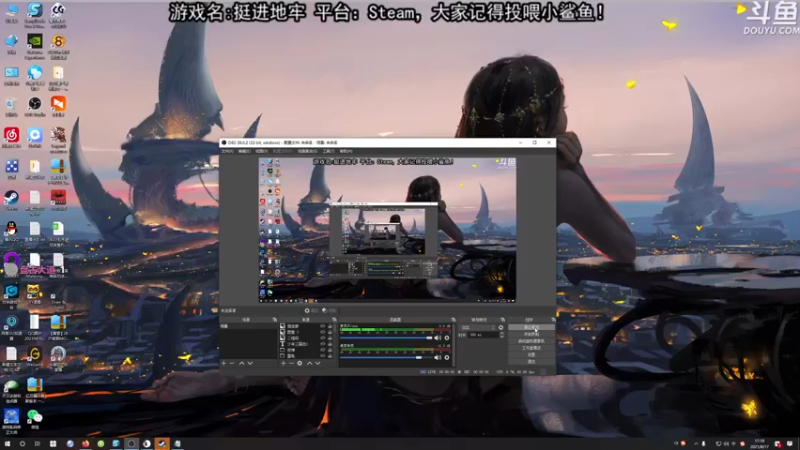The width and height of the screenshot is (800, 450).
Task: Open settings gear of lower mixer channel
Action: pos(446,358)
